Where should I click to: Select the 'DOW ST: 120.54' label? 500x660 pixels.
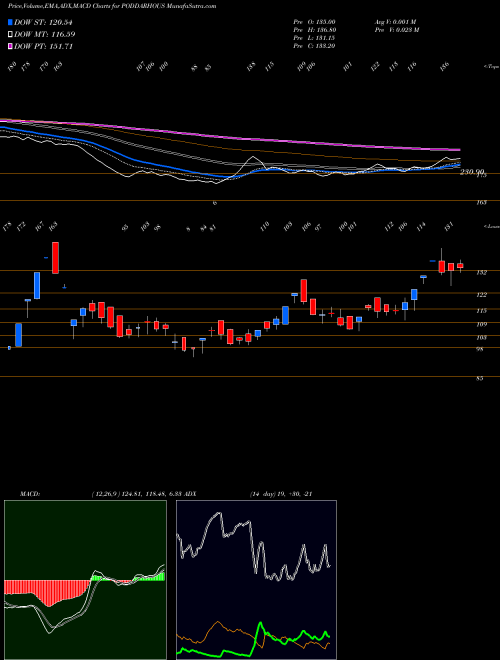click(x=44, y=22)
